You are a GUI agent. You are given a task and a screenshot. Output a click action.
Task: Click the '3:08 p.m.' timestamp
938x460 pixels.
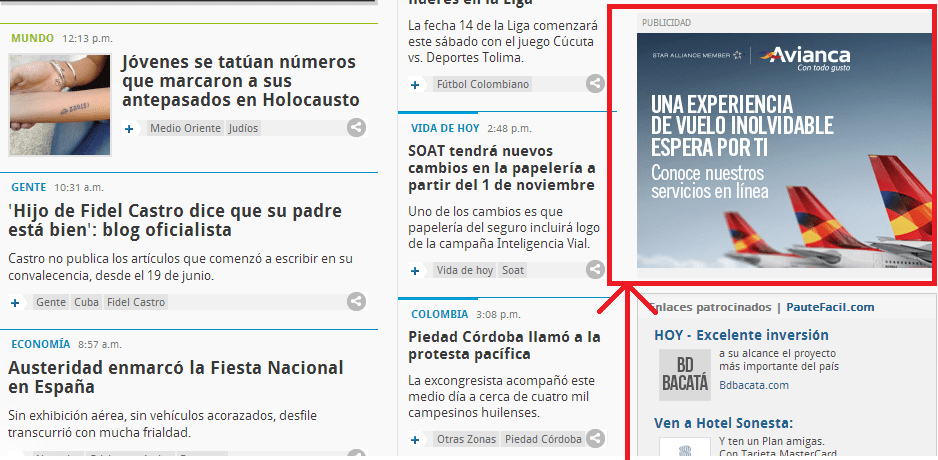(x=500, y=314)
